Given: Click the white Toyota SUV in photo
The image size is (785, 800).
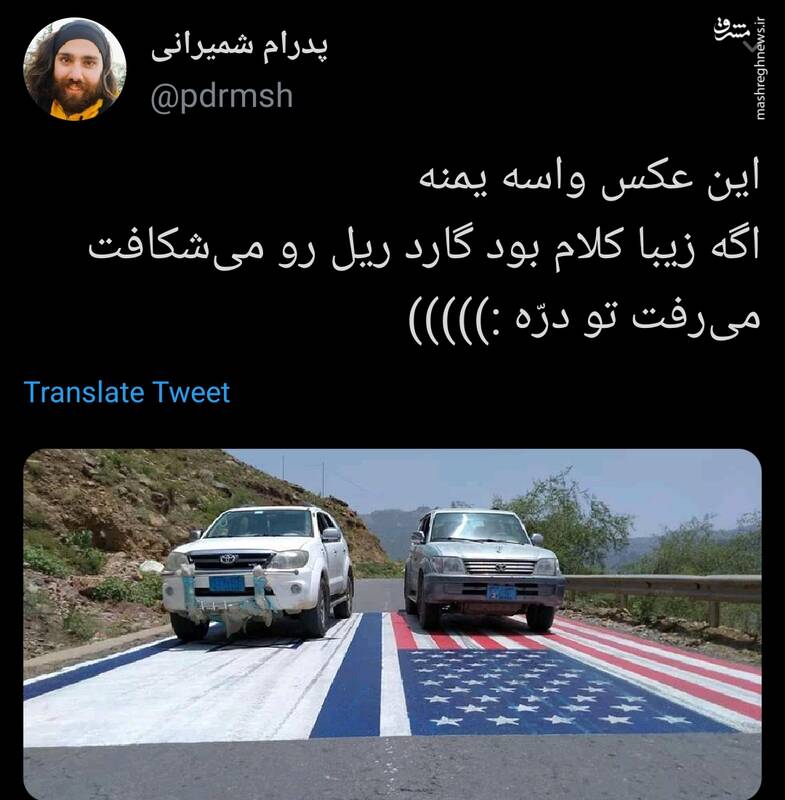Looking at the screenshot, I should 258,571.
